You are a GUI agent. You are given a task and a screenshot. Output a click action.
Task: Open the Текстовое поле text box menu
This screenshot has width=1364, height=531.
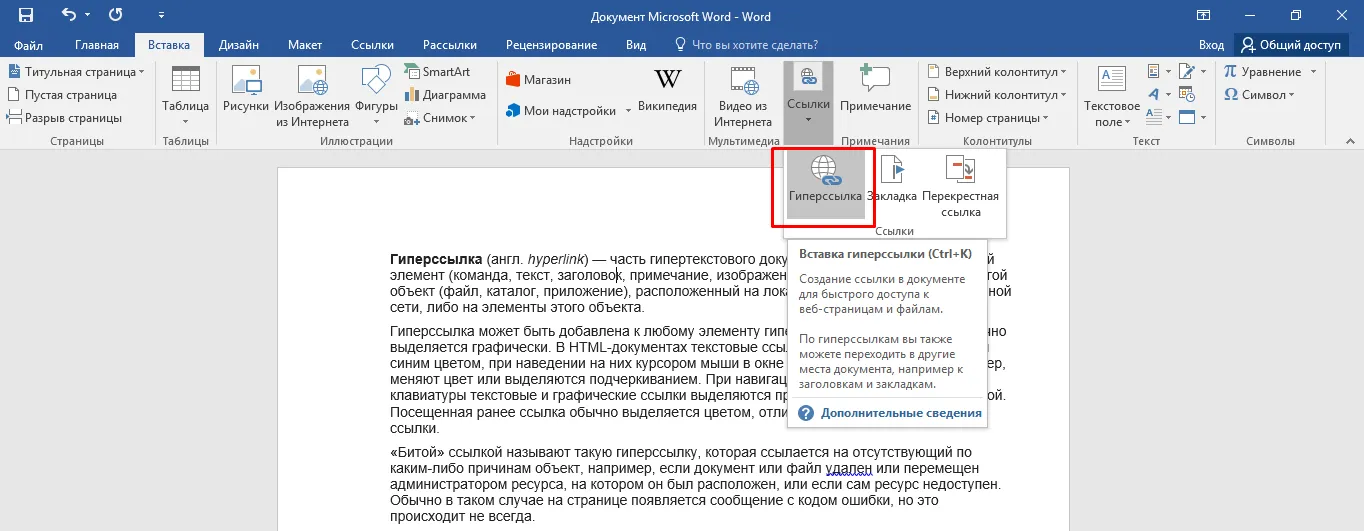coord(1112,96)
